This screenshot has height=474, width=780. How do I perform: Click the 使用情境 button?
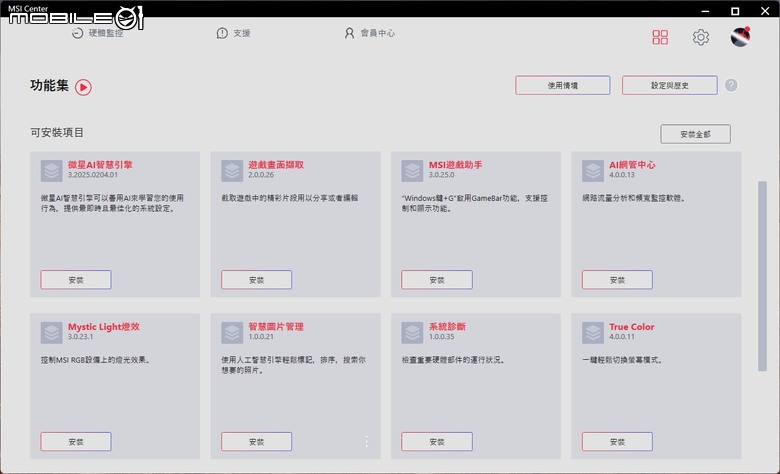563,85
